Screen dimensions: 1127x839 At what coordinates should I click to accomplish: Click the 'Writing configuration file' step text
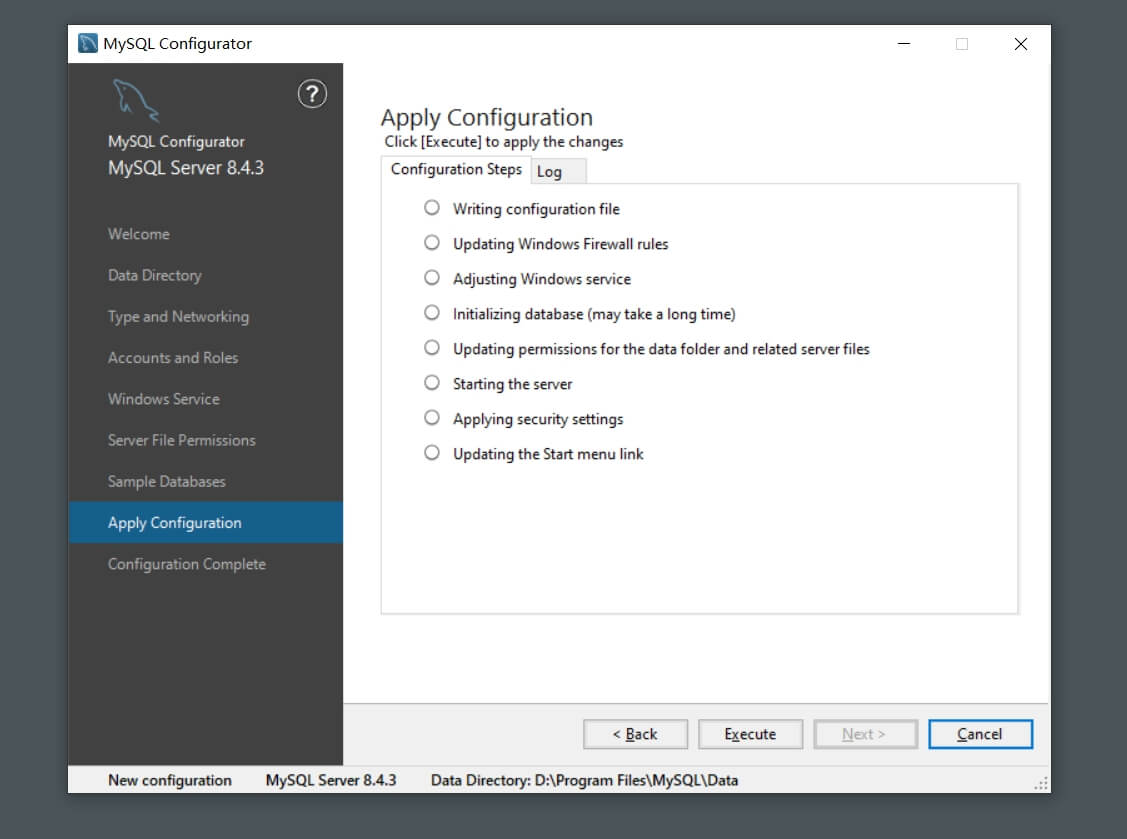[536, 209]
